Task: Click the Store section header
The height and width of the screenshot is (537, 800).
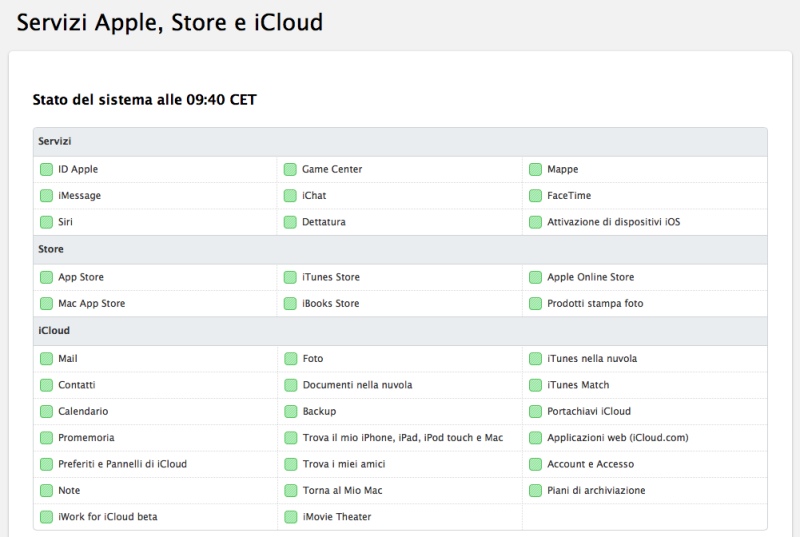Action: (x=401, y=249)
